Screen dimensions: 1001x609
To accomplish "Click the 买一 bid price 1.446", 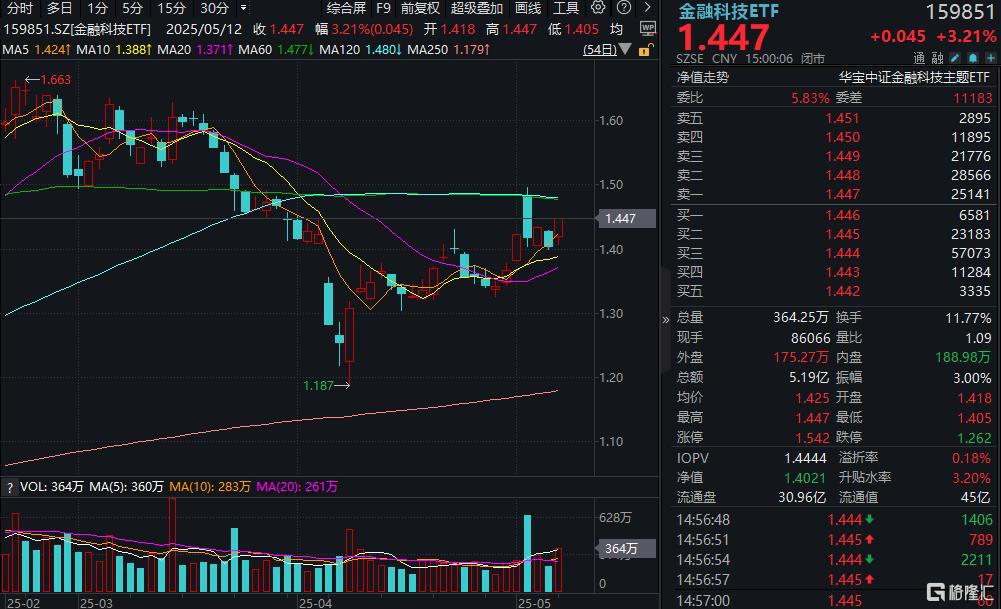I will (842, 215).
